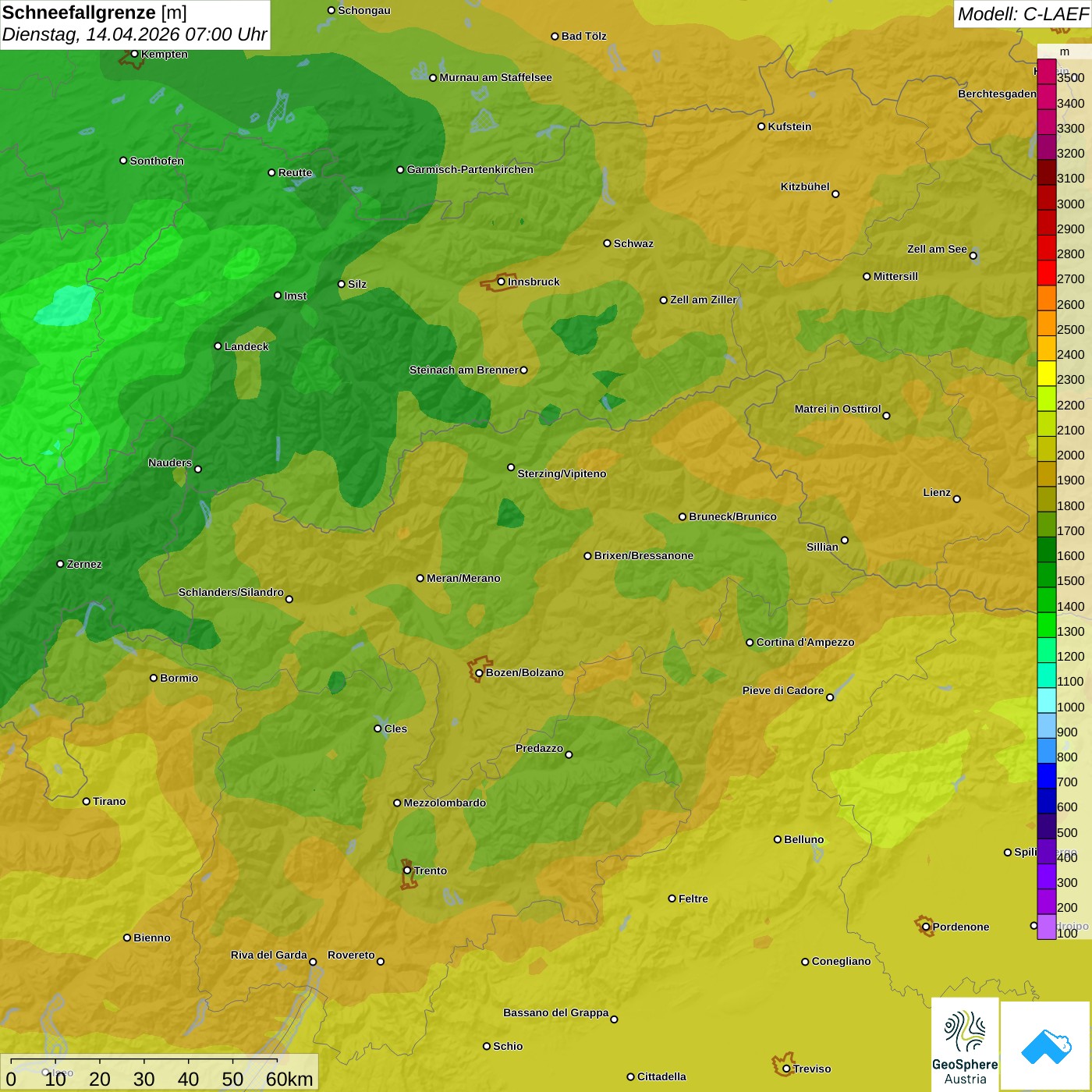Select the Garmisch-Partenkirchen marker dot
The height and width of the screenshot is (1092, 1092).
coord(400,169)
